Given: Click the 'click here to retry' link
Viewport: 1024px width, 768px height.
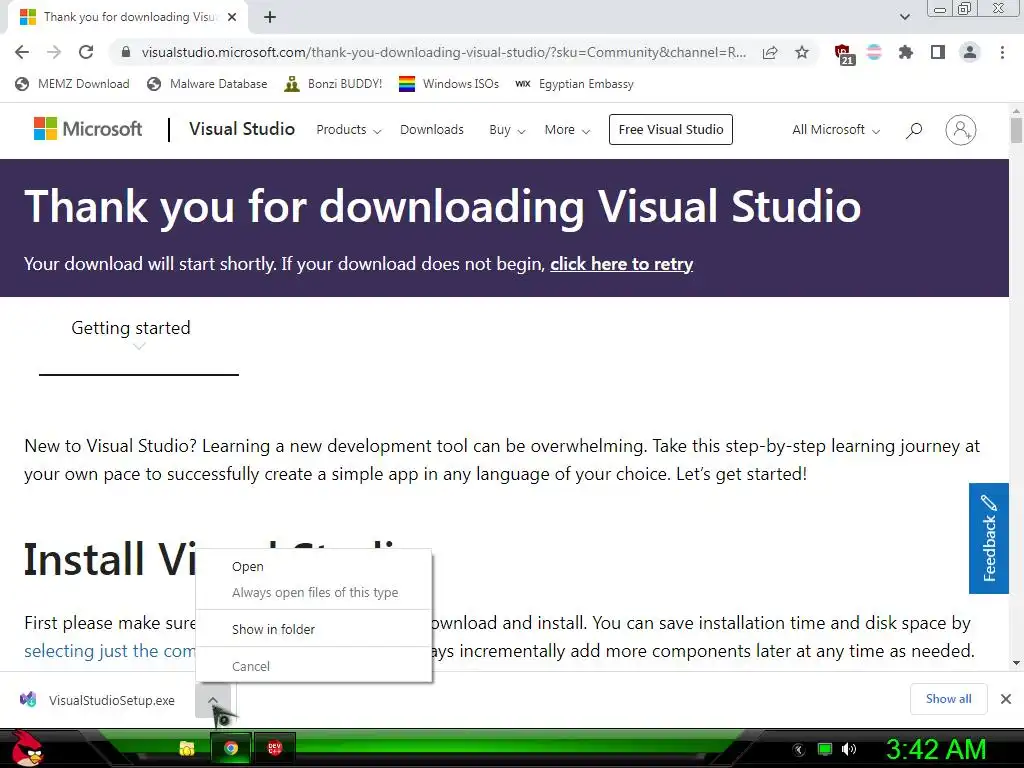Looking at the screenshot, I should pos(621,264).
